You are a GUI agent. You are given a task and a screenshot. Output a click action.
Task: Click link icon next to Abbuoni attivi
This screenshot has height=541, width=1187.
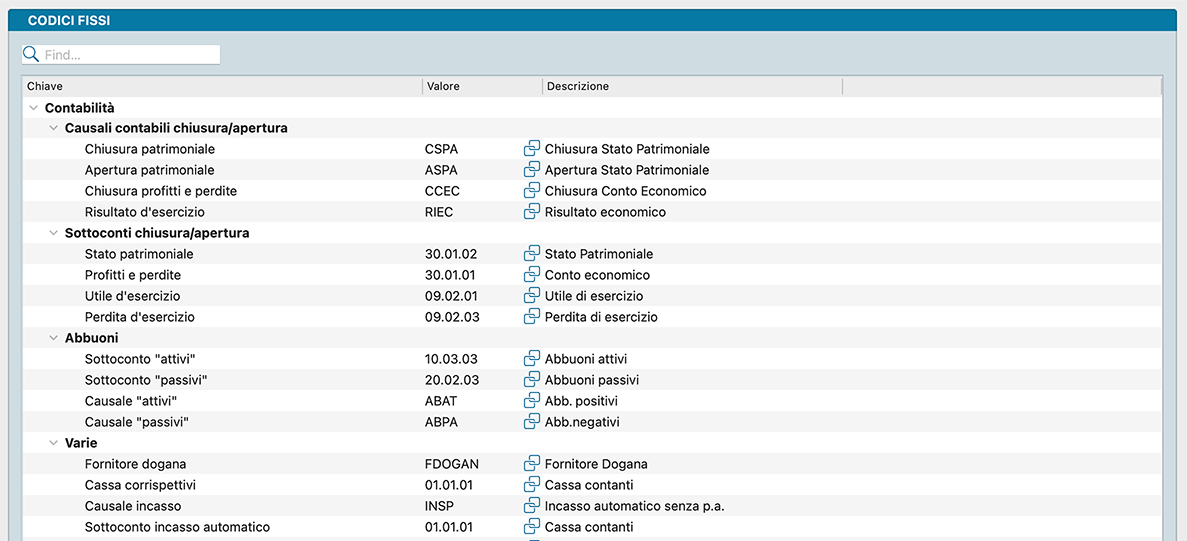[532, 359]
